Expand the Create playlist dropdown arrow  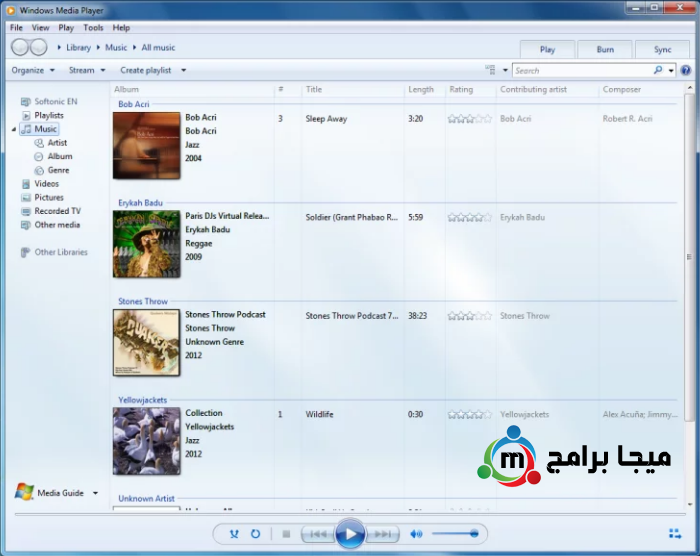point(183,71)
